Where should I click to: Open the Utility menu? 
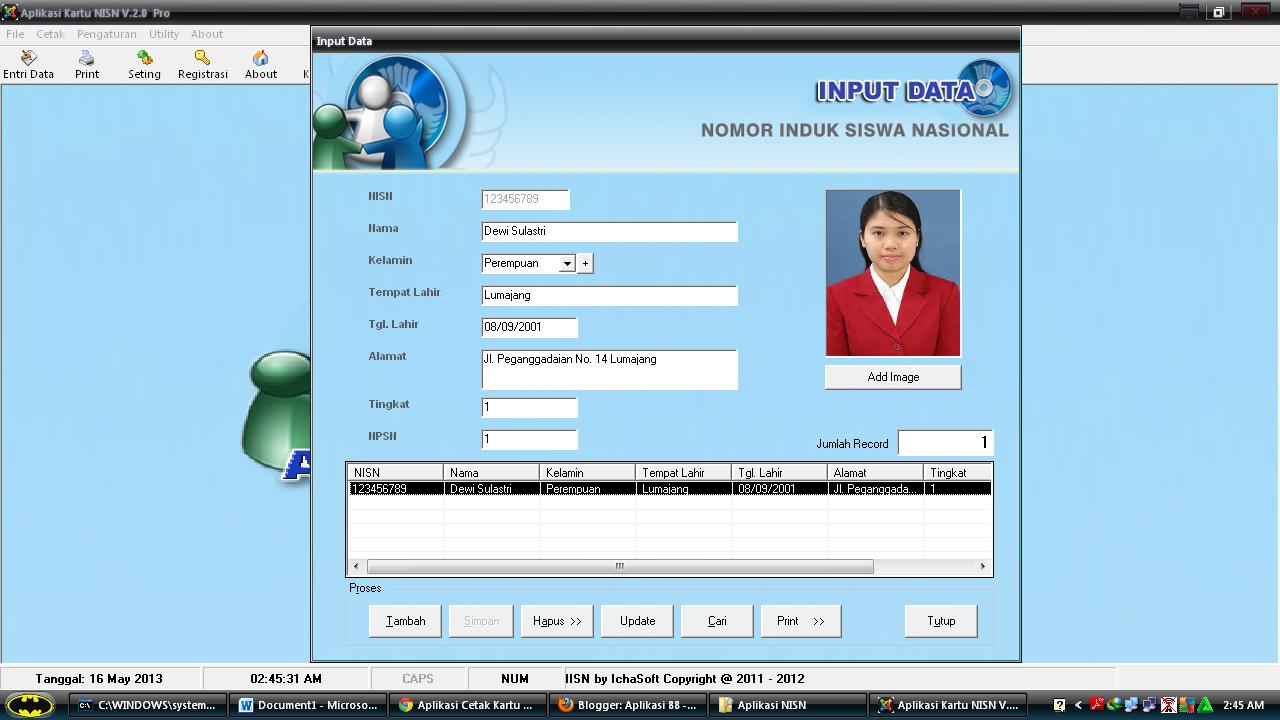163,33
